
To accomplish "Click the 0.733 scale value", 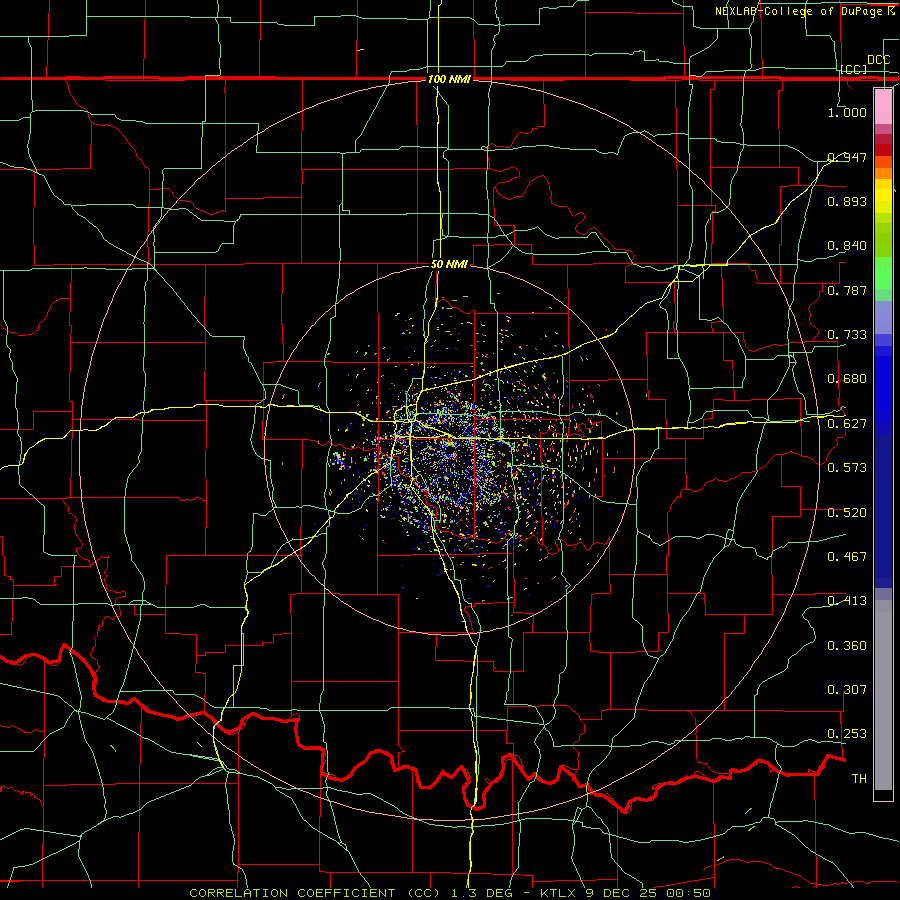I will click(847, 335).
